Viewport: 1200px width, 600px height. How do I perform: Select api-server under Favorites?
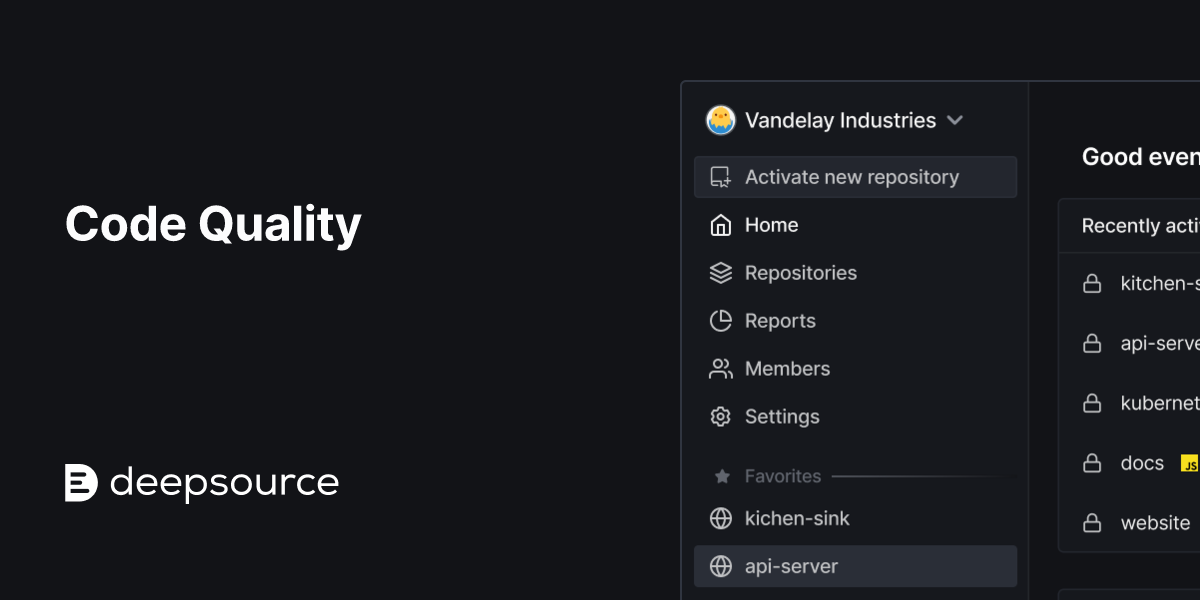click(x=790, y=566)
